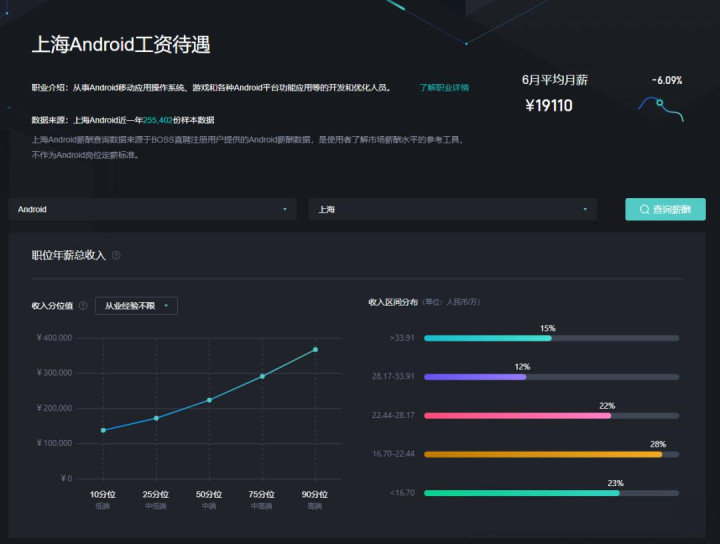720x544 pixels.
Task: Click the search magnifier icon in 查询薪酬
Action: (x=644, y=209)
